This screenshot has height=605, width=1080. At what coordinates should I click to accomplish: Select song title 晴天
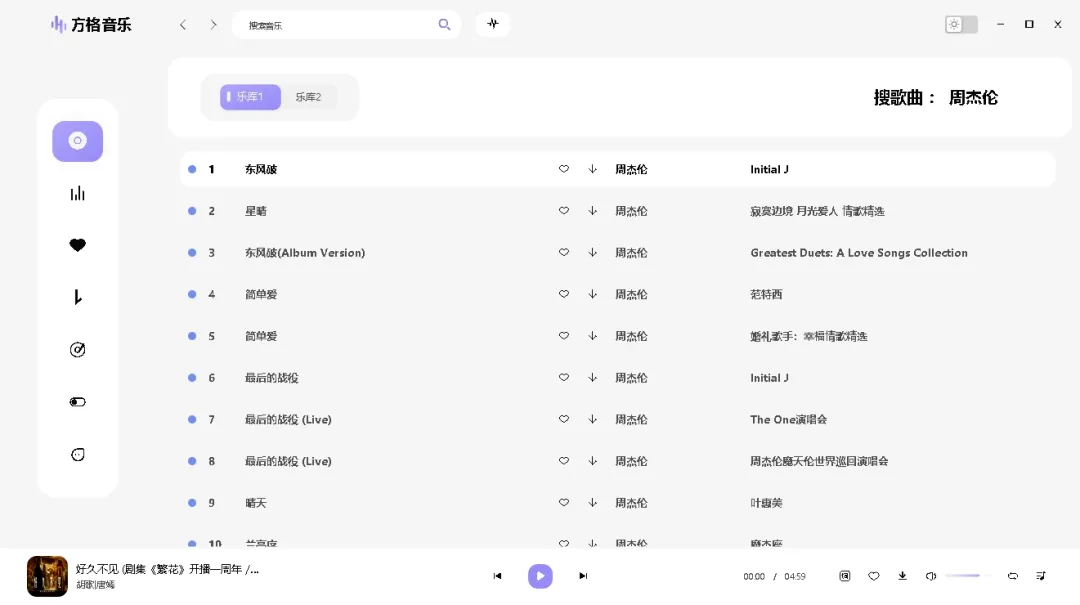click(x=256, y=504)
